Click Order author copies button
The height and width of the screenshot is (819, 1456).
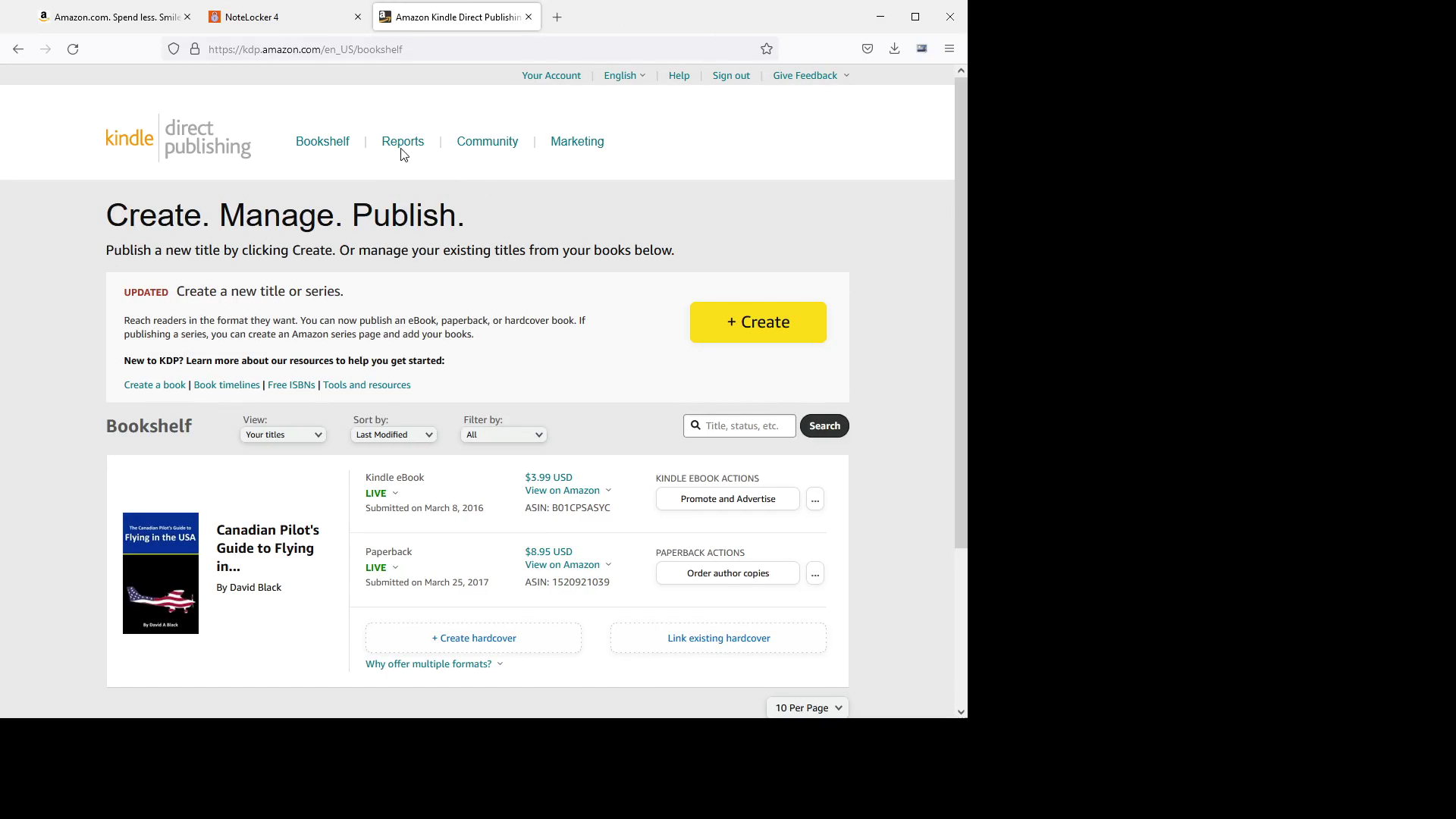point(728,573)
